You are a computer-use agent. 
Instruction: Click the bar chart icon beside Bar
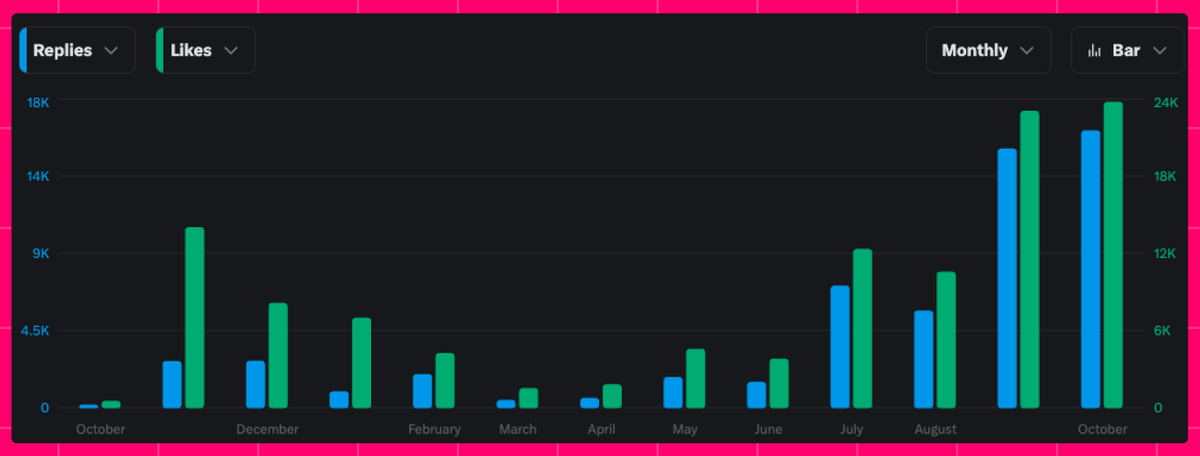click(x=1095, y=50)
